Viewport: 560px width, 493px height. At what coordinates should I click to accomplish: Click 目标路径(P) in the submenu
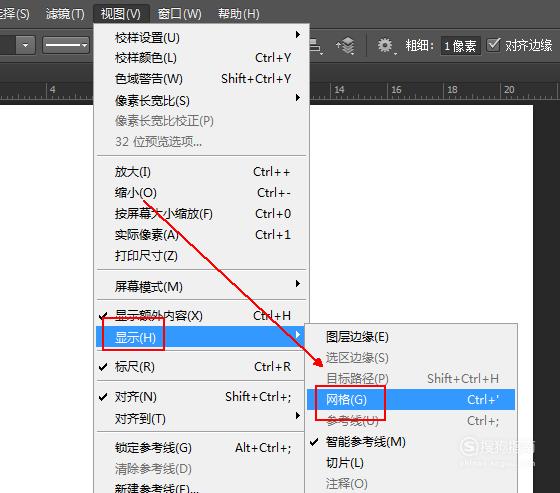click(x=411, y=379)
